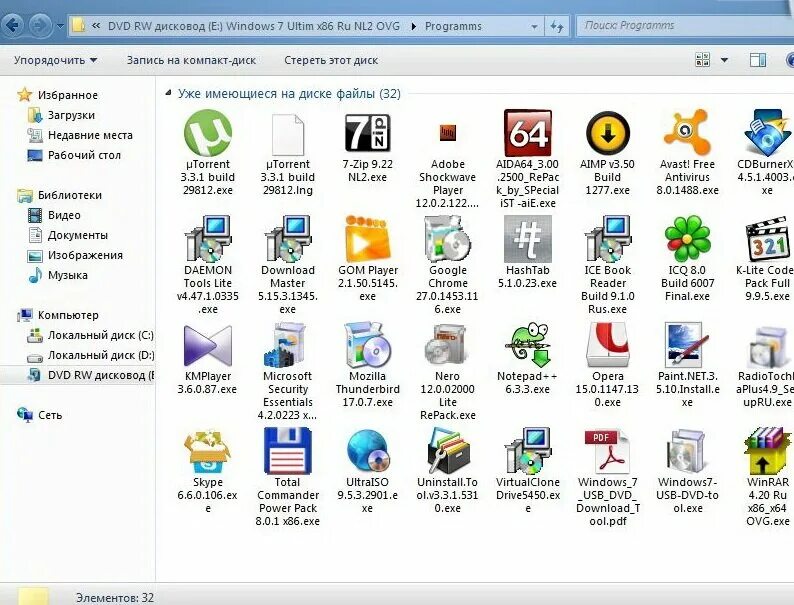Select the WinRAR 4.20 Ru icon

click(x=768, y=451)
